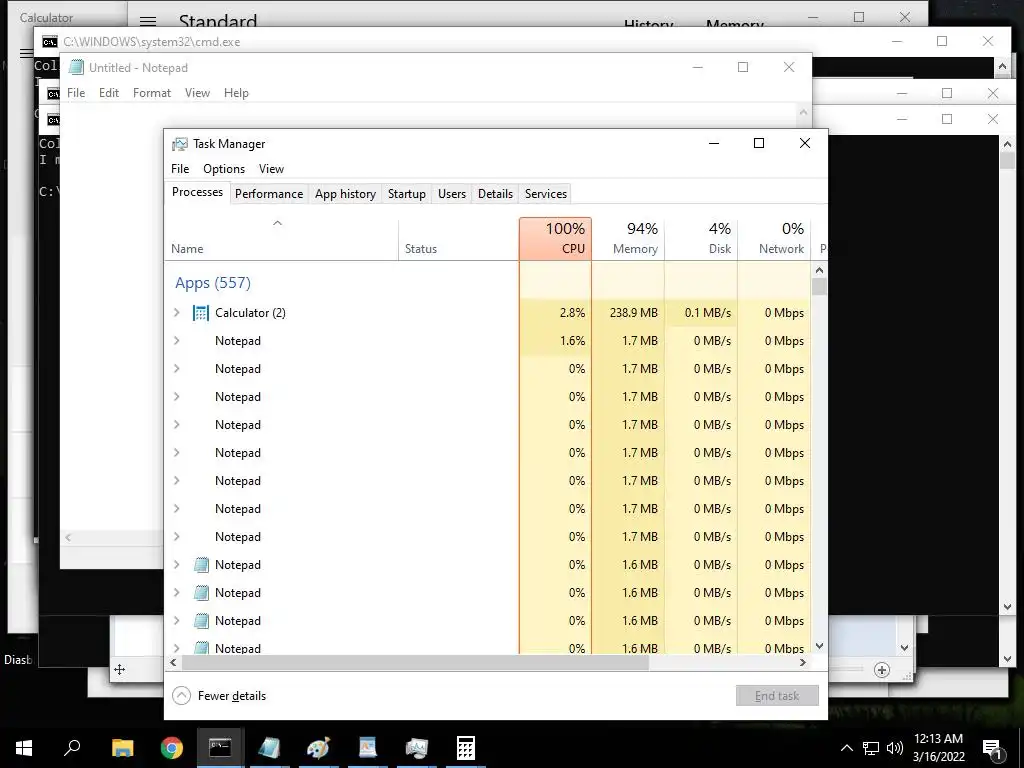The width and height of the screenshot is (1024, 768).
Task: Collapse Task Manager with Fewer details
Action: (219, 696)
